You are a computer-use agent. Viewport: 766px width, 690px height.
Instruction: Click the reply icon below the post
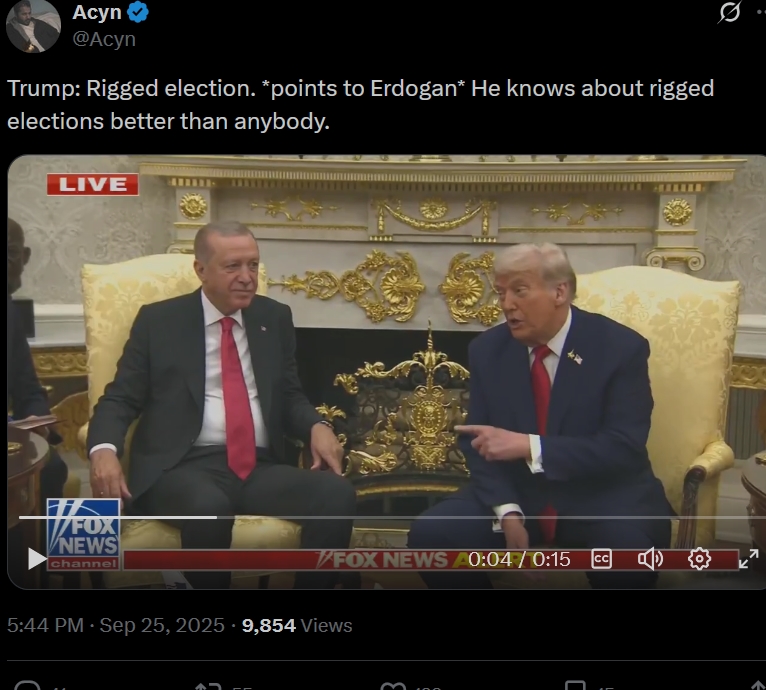[x=27, y=685]
